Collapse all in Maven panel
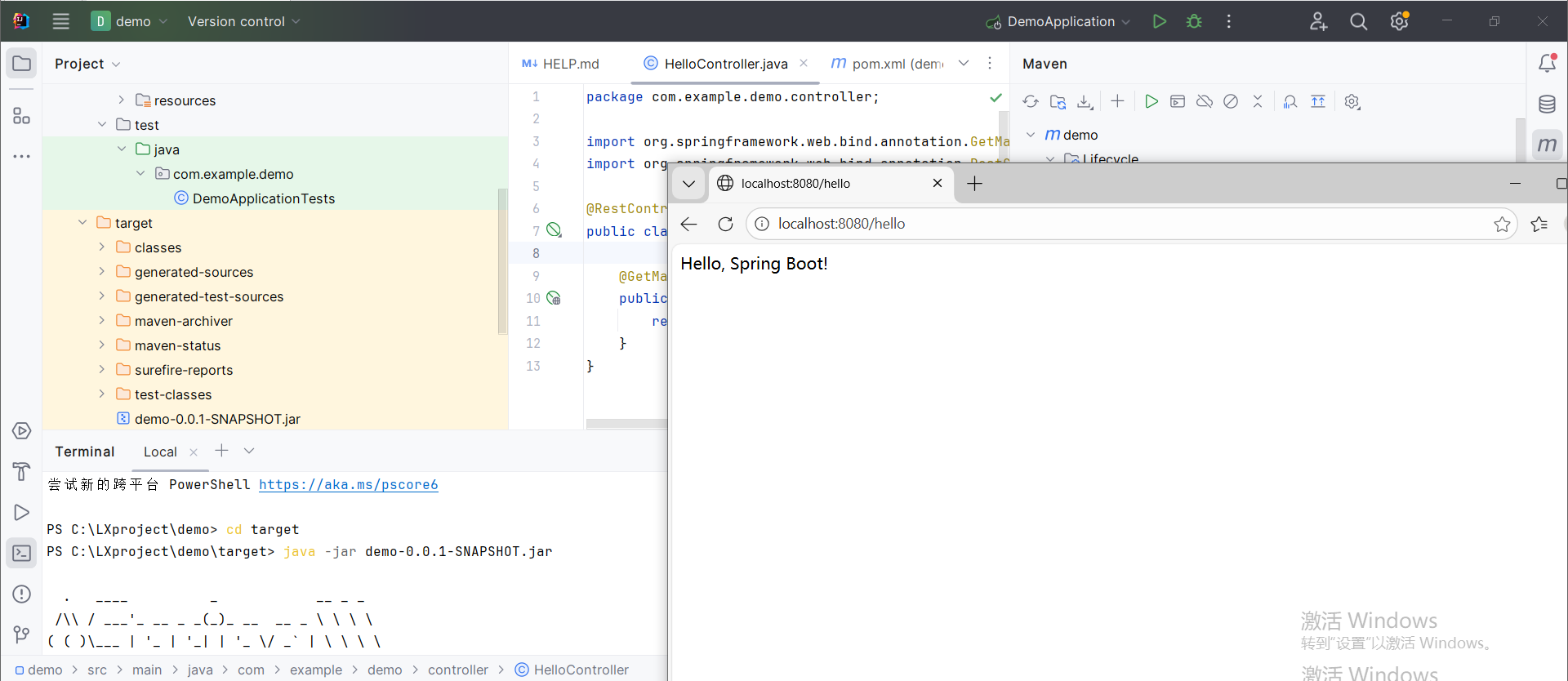 coord(1258,101)
